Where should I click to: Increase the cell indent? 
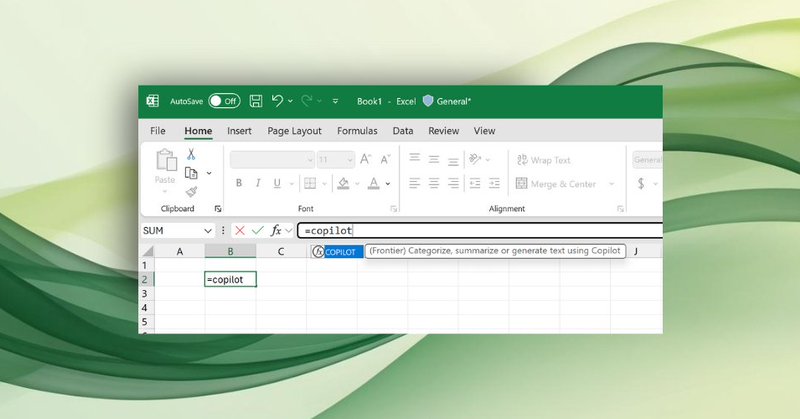(x=494, y=183)
